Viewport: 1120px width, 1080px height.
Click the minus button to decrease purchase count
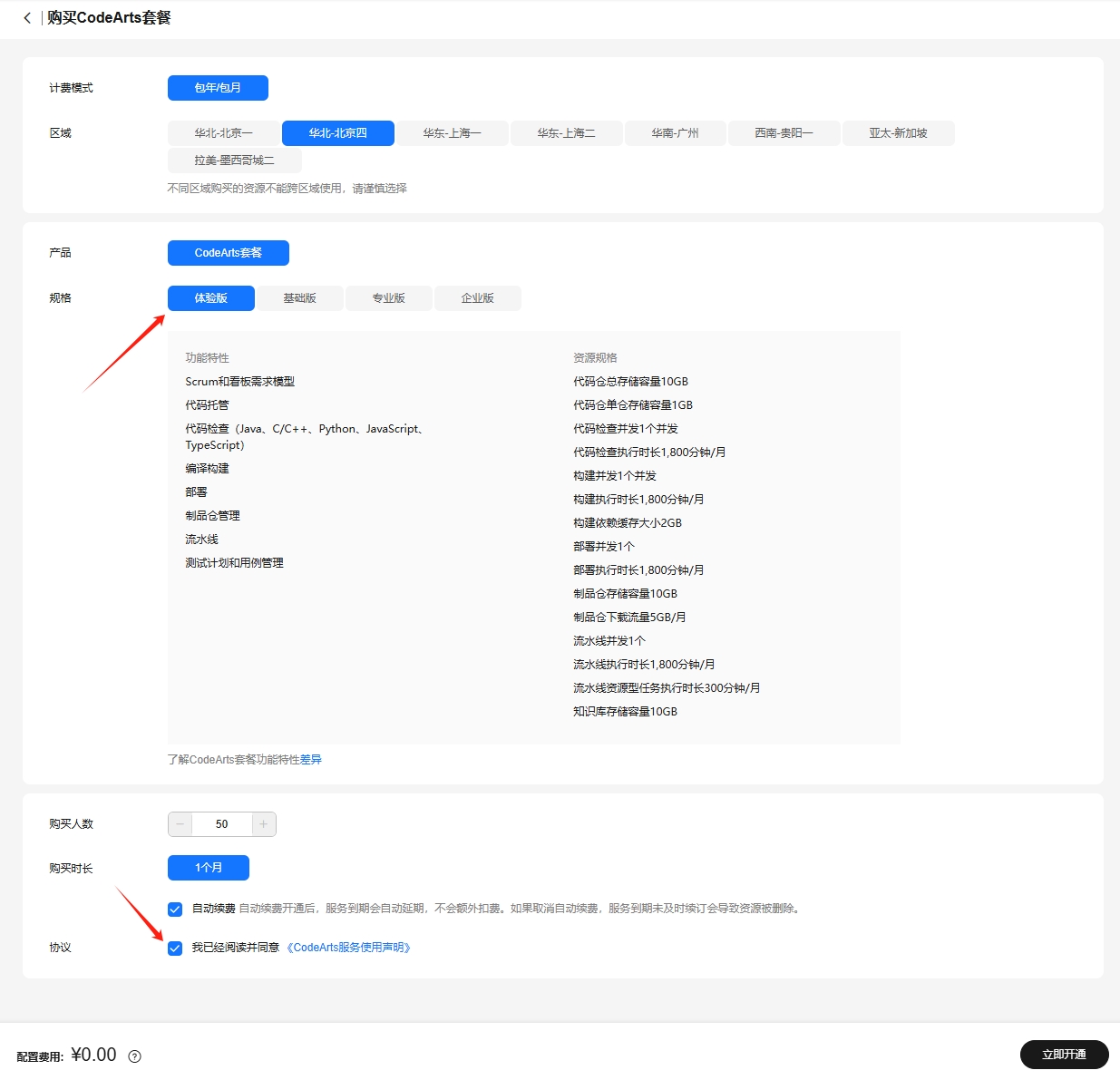point(180,824)
